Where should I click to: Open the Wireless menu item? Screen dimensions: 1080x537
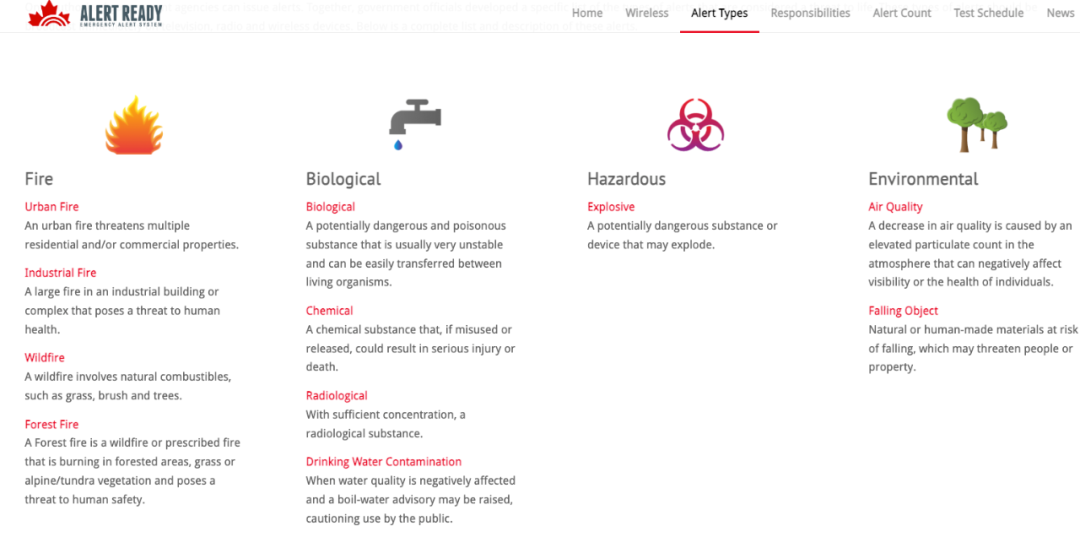coord(647,13)
